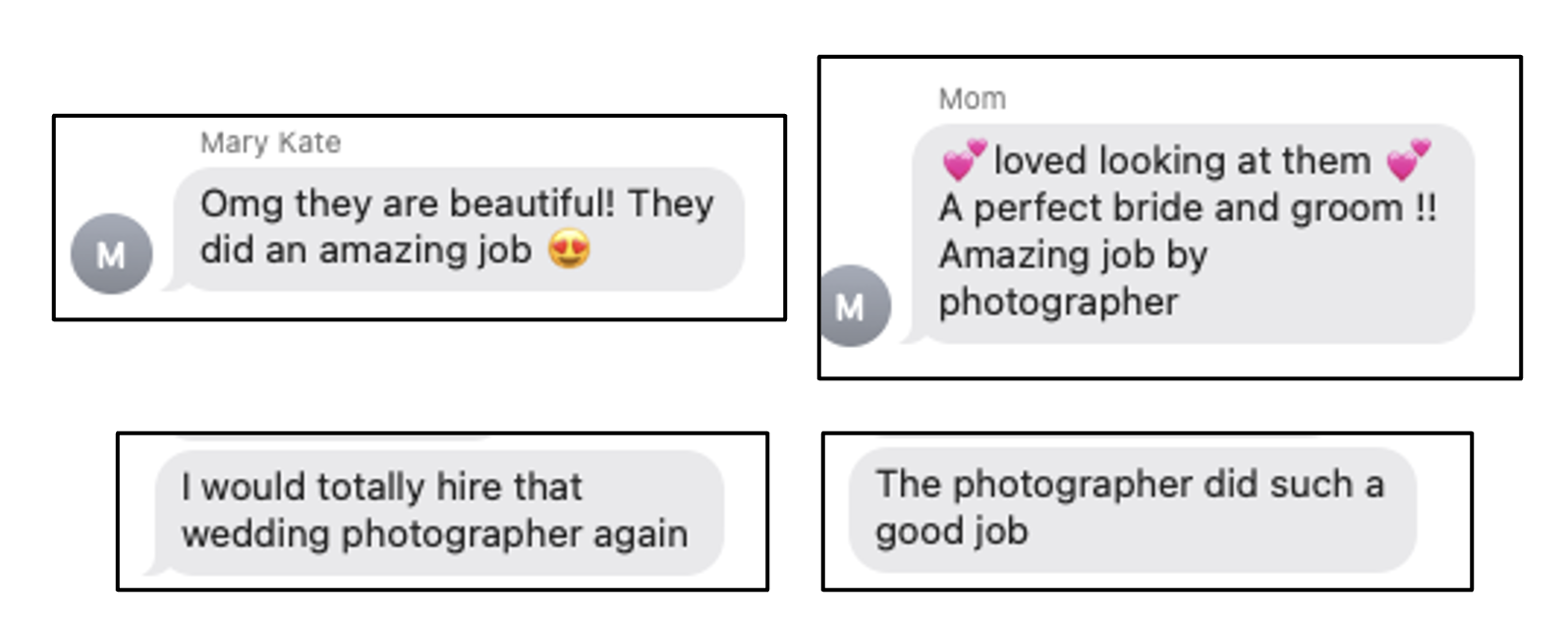The height and width of the screenshot is (629, 1568).
Task: Select the "Mom" sender name
Action: (x=972, y=99)
